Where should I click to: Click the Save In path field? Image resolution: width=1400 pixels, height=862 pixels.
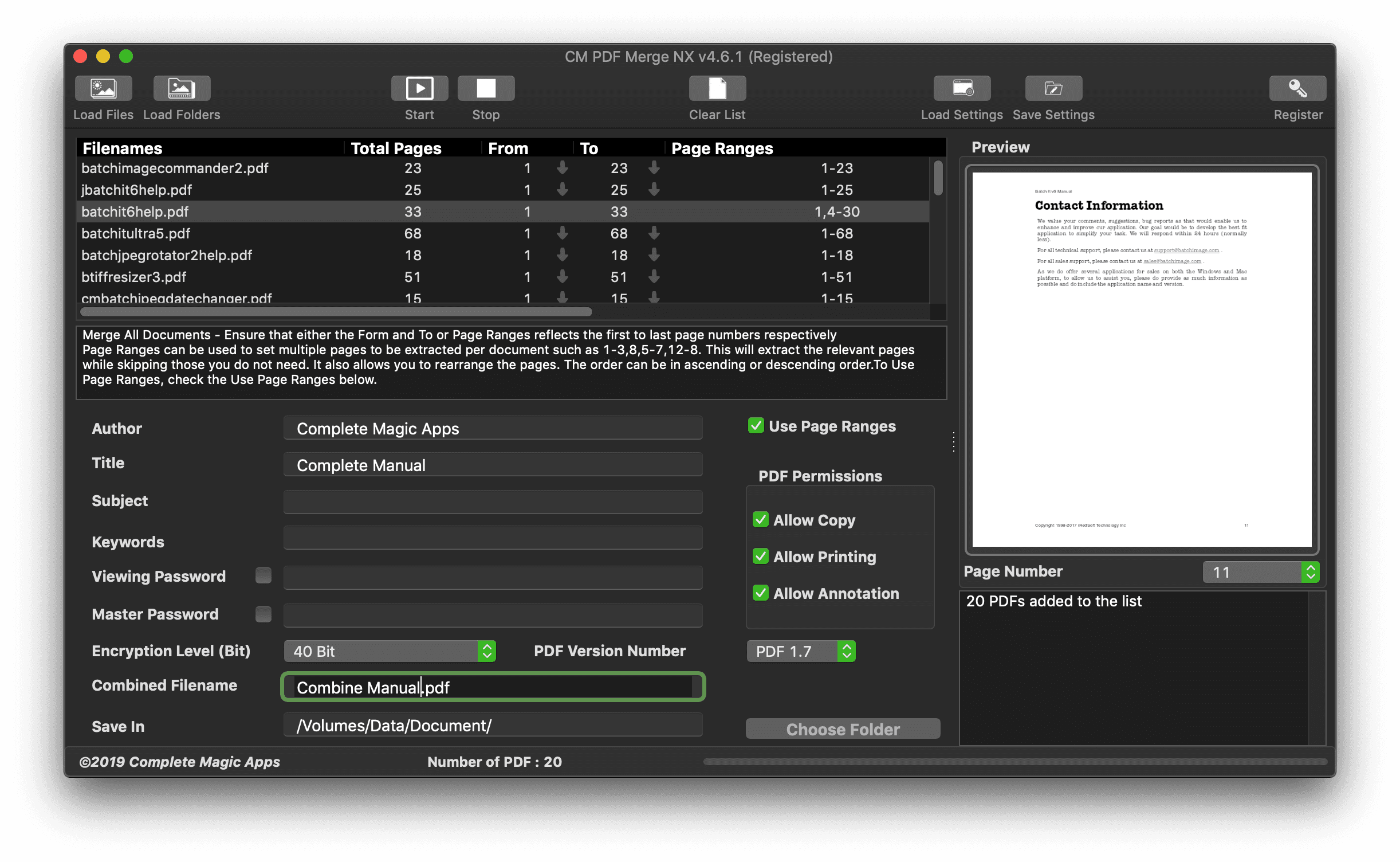[x=493, y=725]
